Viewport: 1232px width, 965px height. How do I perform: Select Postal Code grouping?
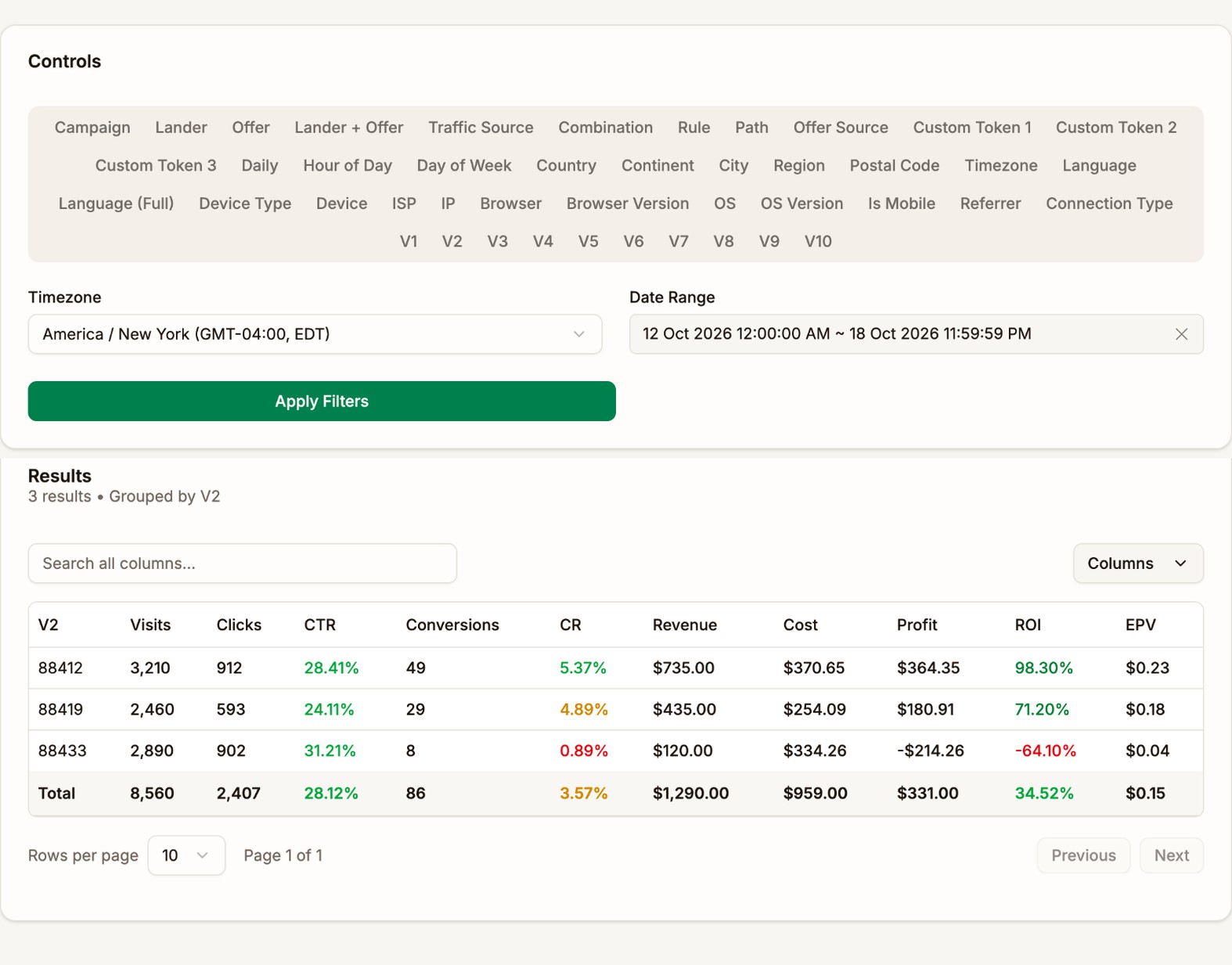(x=895, y=166)
